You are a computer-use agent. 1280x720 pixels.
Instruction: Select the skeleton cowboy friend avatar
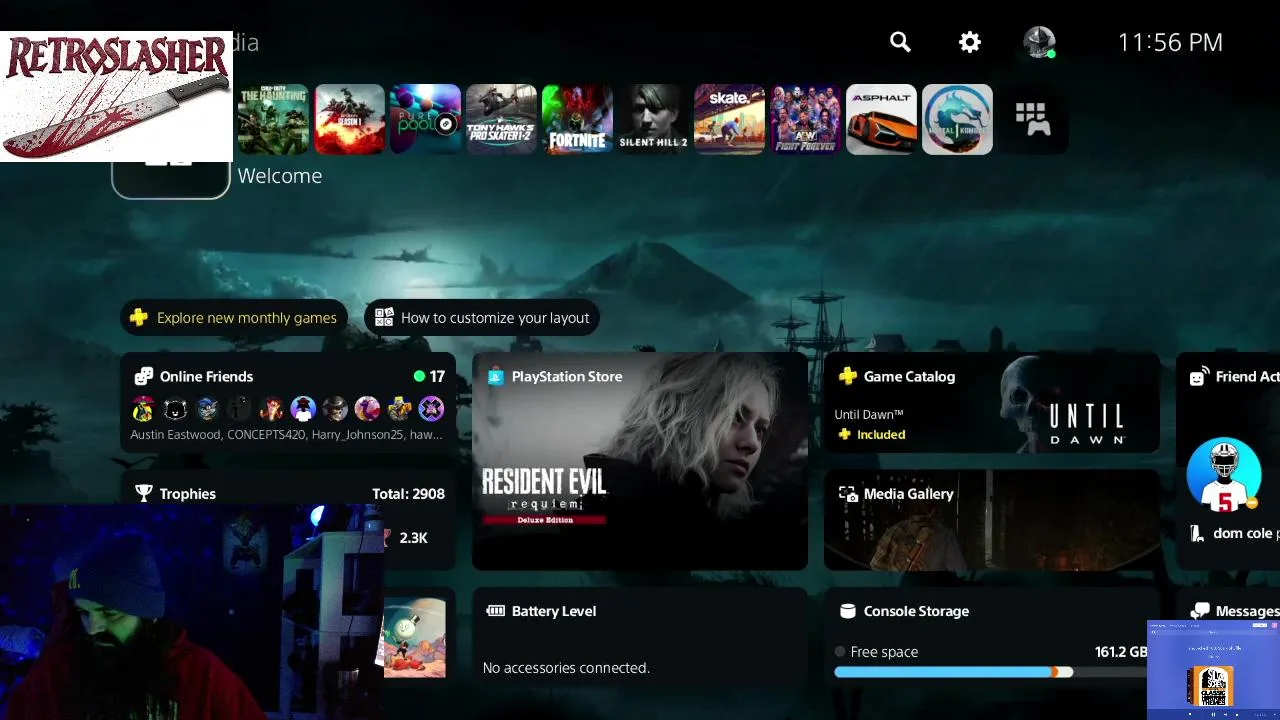click(x=335, y=408)
